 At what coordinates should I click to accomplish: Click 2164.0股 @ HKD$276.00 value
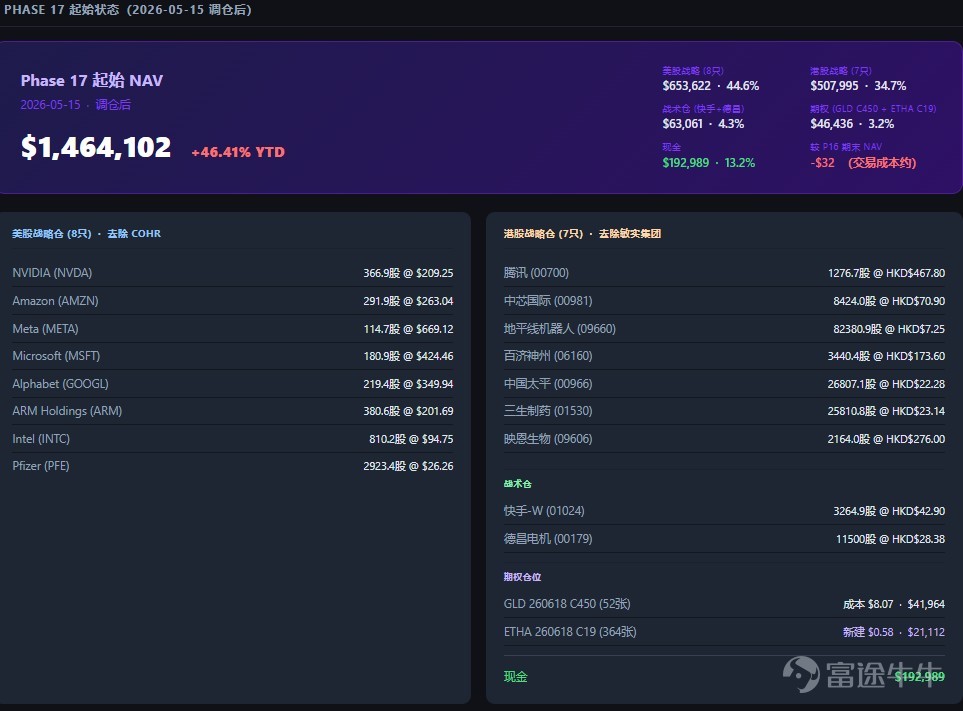pos(886,439)
